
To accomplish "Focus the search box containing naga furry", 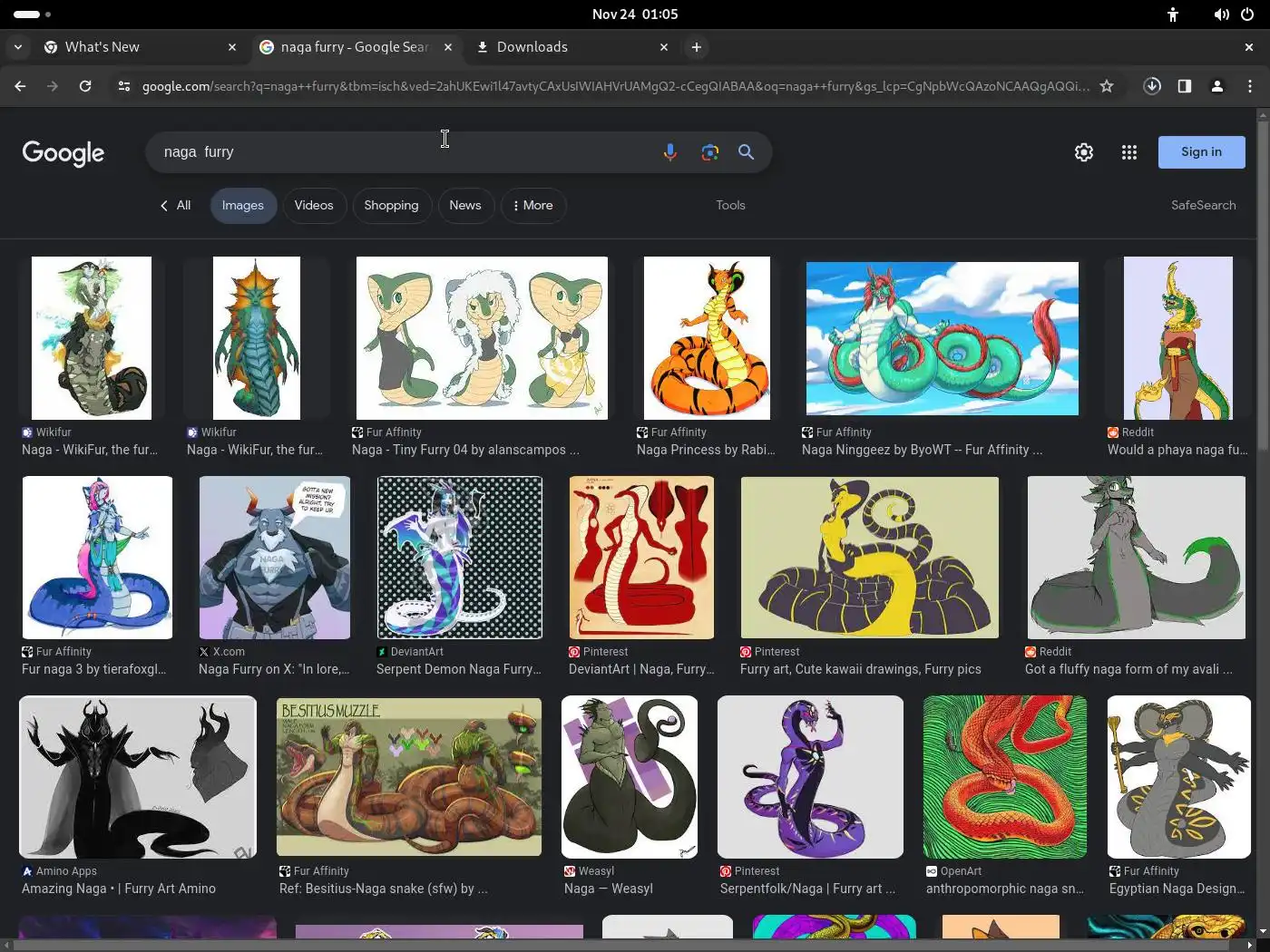I will point(404,152).
